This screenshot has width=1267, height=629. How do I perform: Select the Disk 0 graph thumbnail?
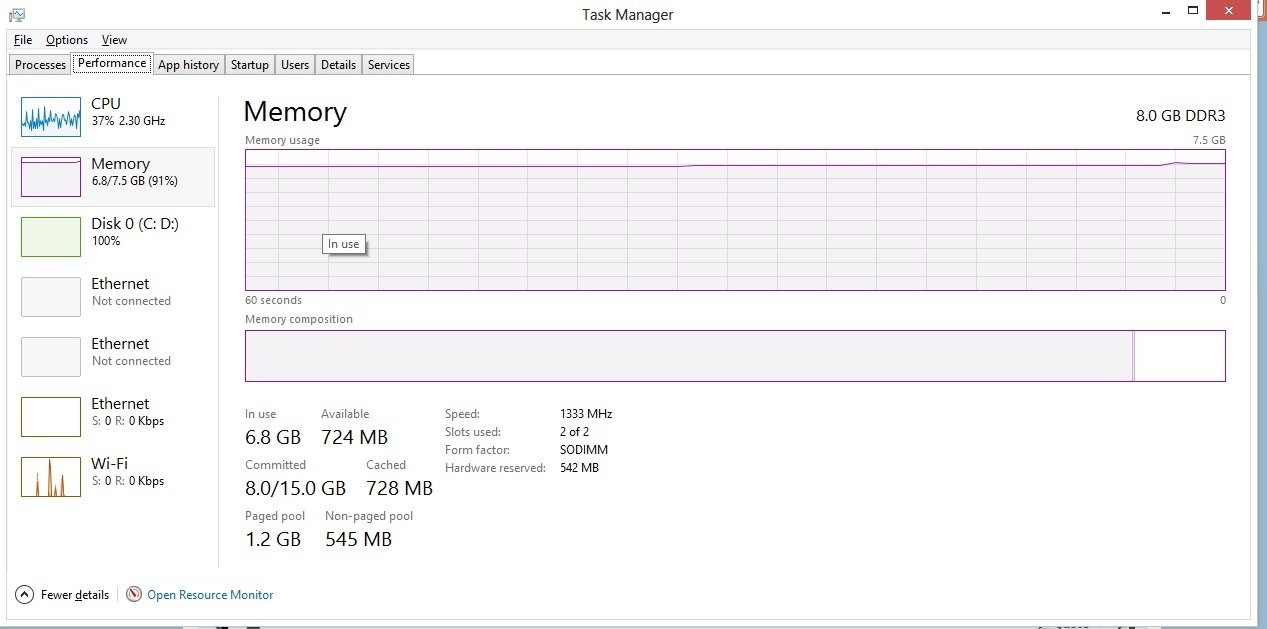tap(51, 237)
